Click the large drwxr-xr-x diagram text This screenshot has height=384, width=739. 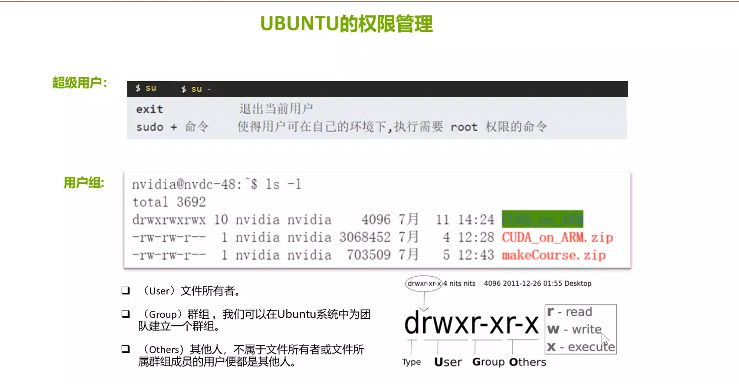click(x=471, y=324)
